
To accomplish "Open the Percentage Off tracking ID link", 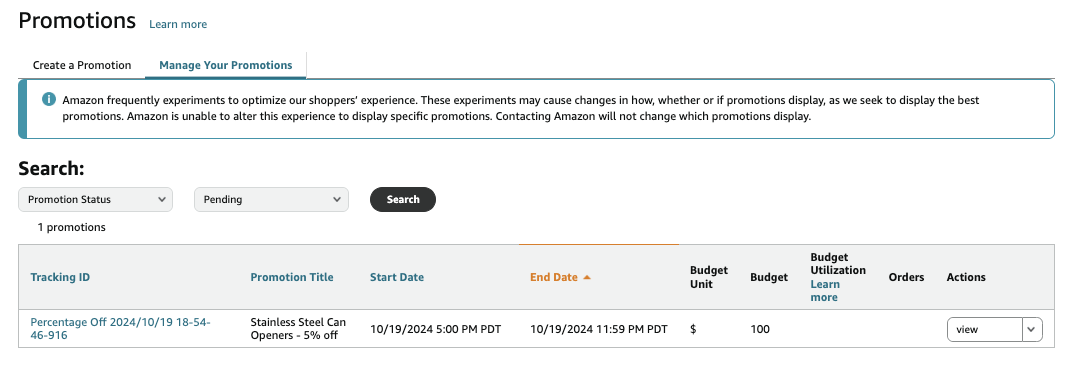I will click(x=121, y=328).
